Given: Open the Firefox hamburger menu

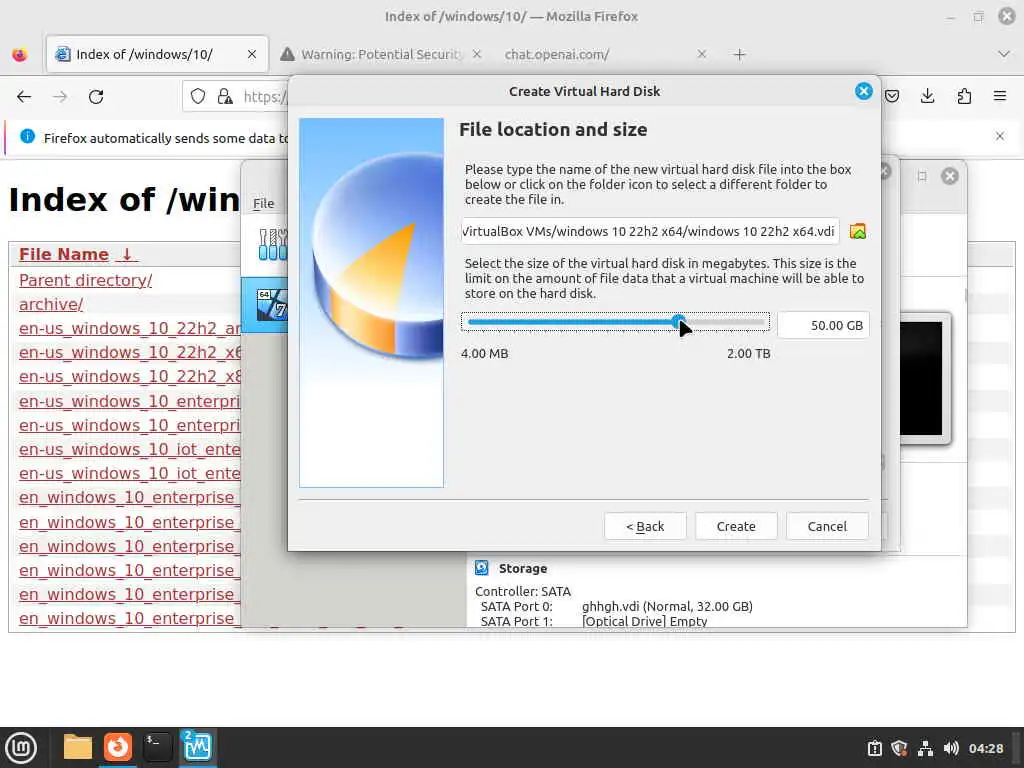Looking at the screenshot, I should pos(1000,97).
